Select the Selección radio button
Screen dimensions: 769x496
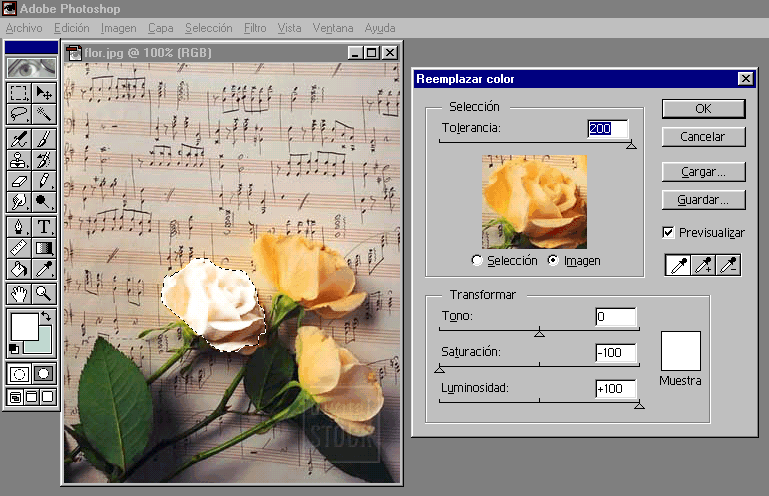click(477, 261)
